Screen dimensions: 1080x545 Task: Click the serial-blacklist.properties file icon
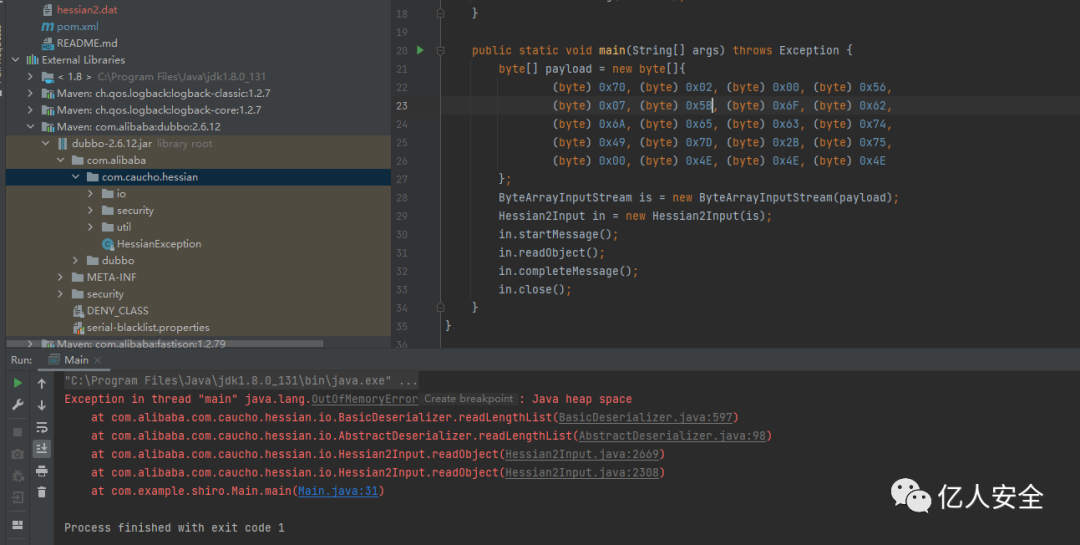[78, 327]
